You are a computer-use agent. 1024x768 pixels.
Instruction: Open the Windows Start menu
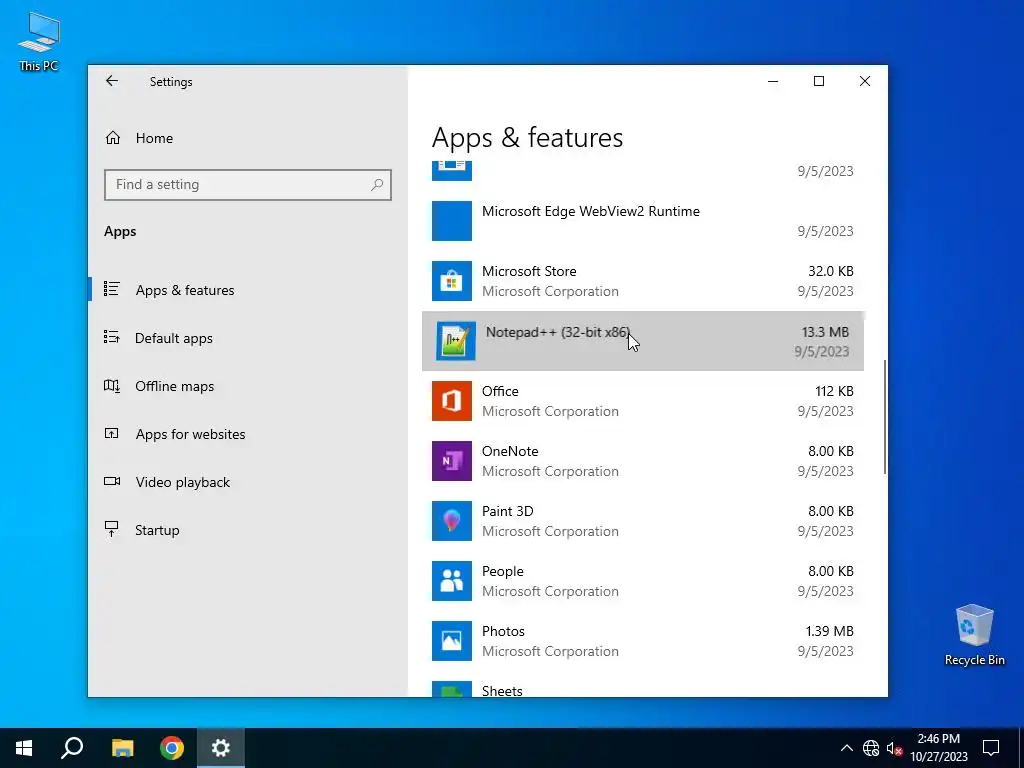[x=24, y=748]
